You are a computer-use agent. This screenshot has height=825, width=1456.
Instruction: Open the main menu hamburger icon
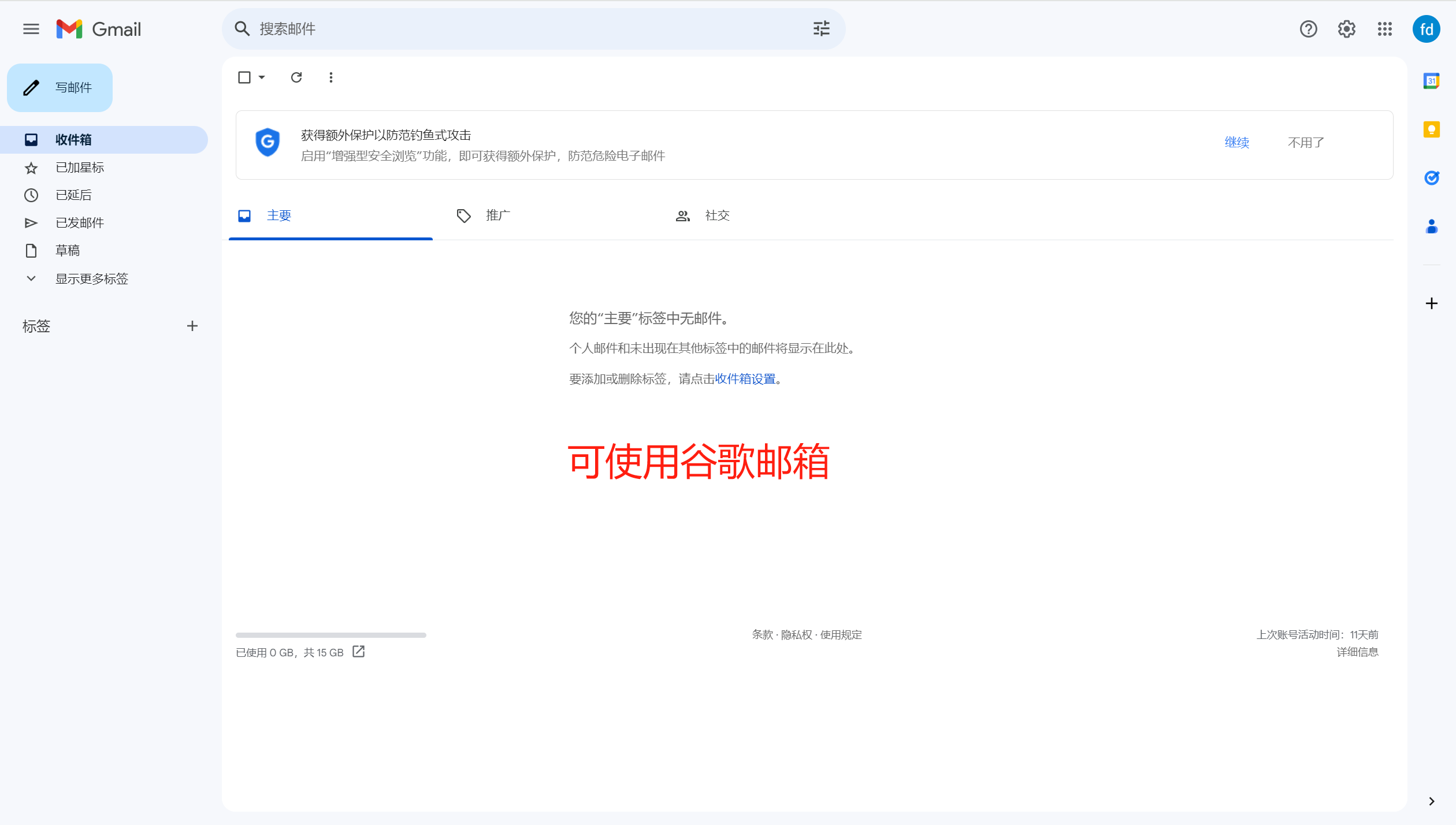(x=31, y=29)
